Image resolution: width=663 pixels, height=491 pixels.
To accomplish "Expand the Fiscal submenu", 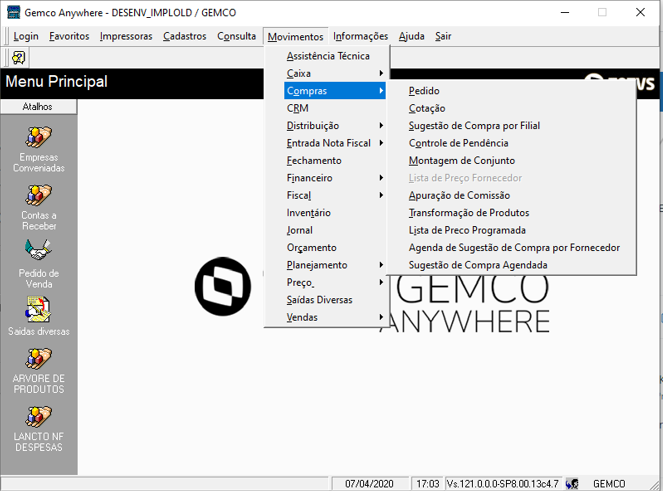I will click(335, 195).
